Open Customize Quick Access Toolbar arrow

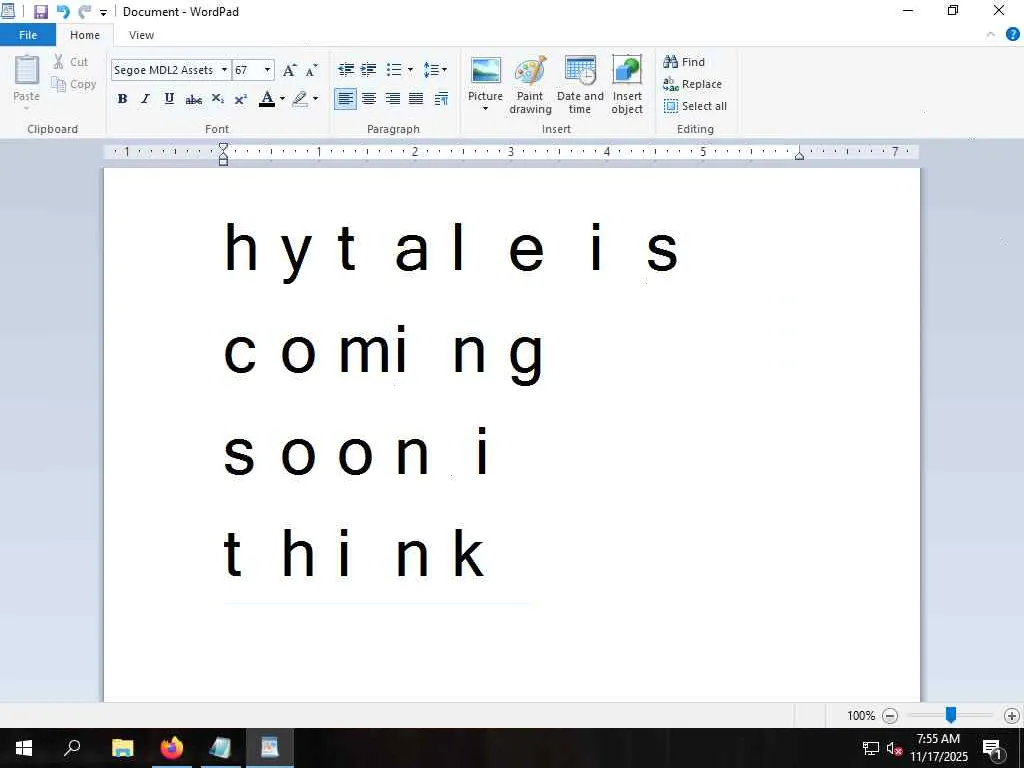pos(103,12)
